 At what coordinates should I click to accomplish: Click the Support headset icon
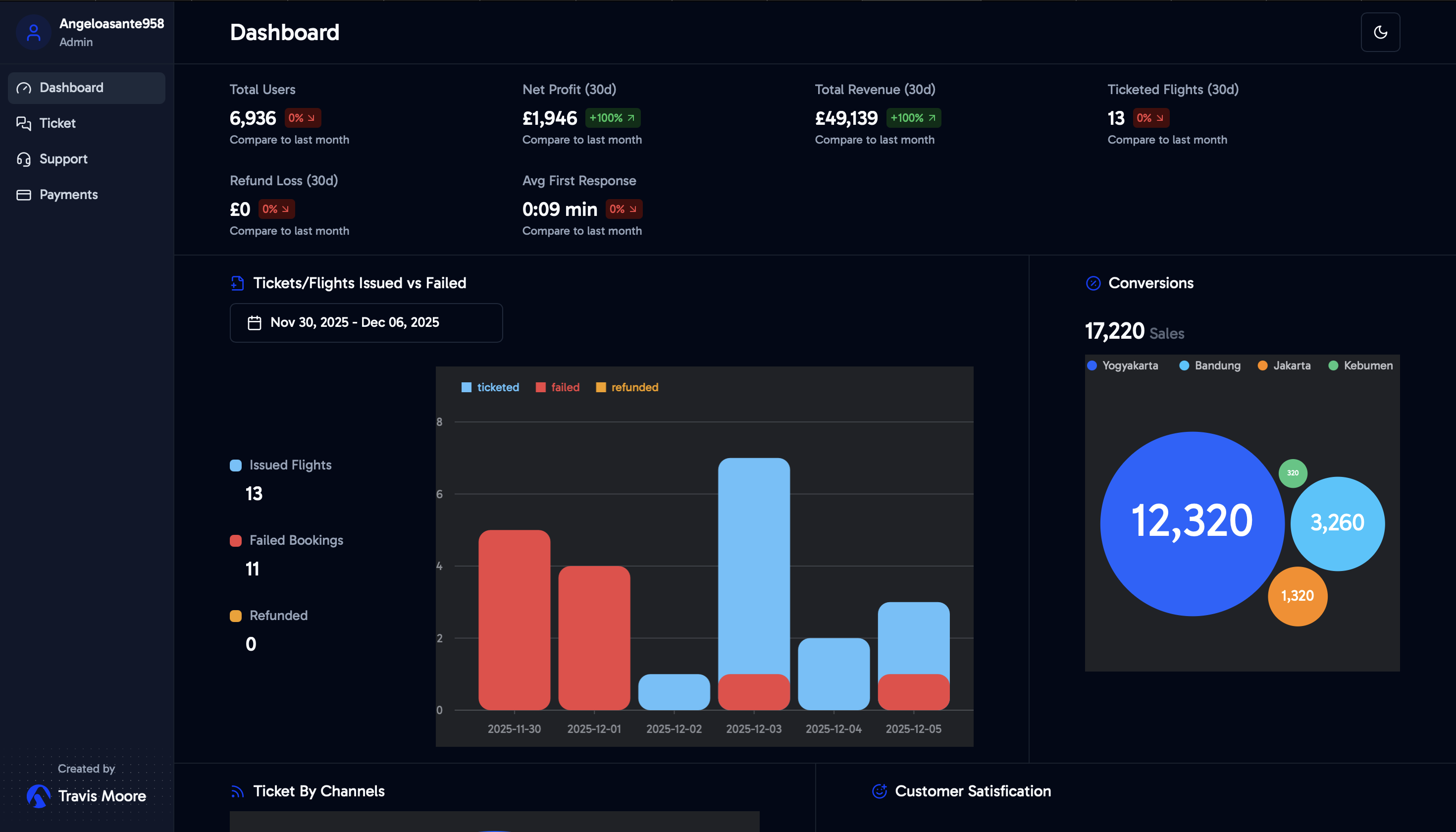click(23, 159)
